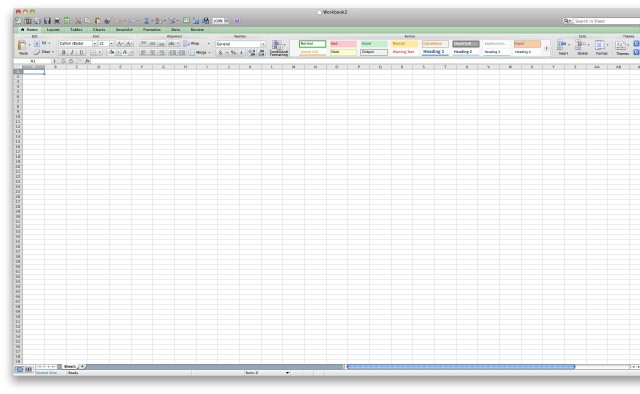The width and height of the screenshot is (640, 394).
Task: Click the Align Top vertical alignment icon
Action: pos(143,43)
